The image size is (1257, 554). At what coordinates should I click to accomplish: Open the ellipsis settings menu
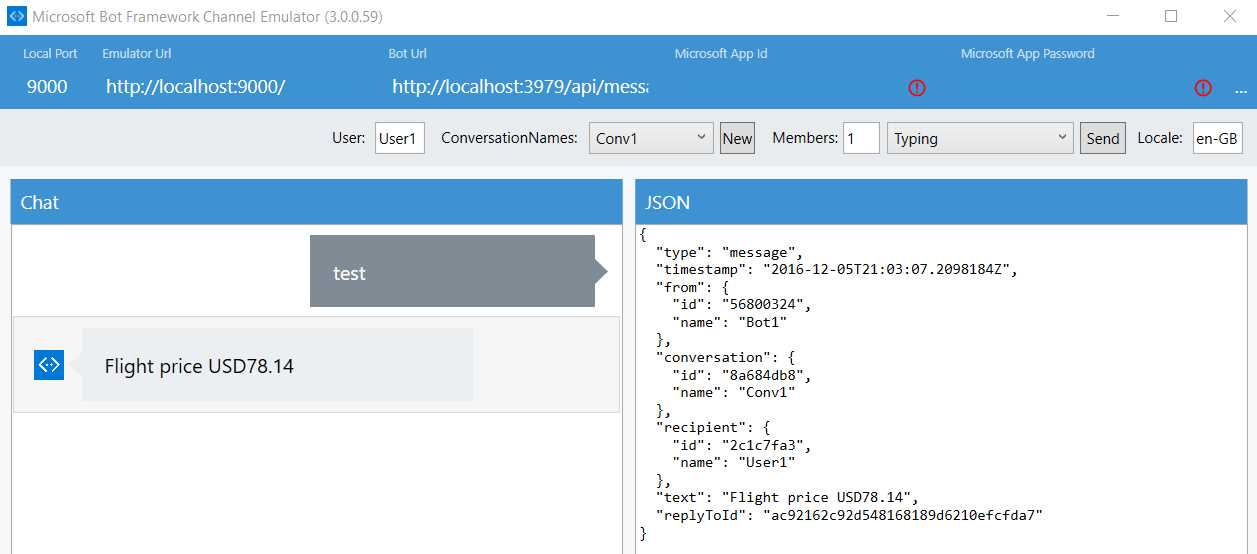[1241, 90]
